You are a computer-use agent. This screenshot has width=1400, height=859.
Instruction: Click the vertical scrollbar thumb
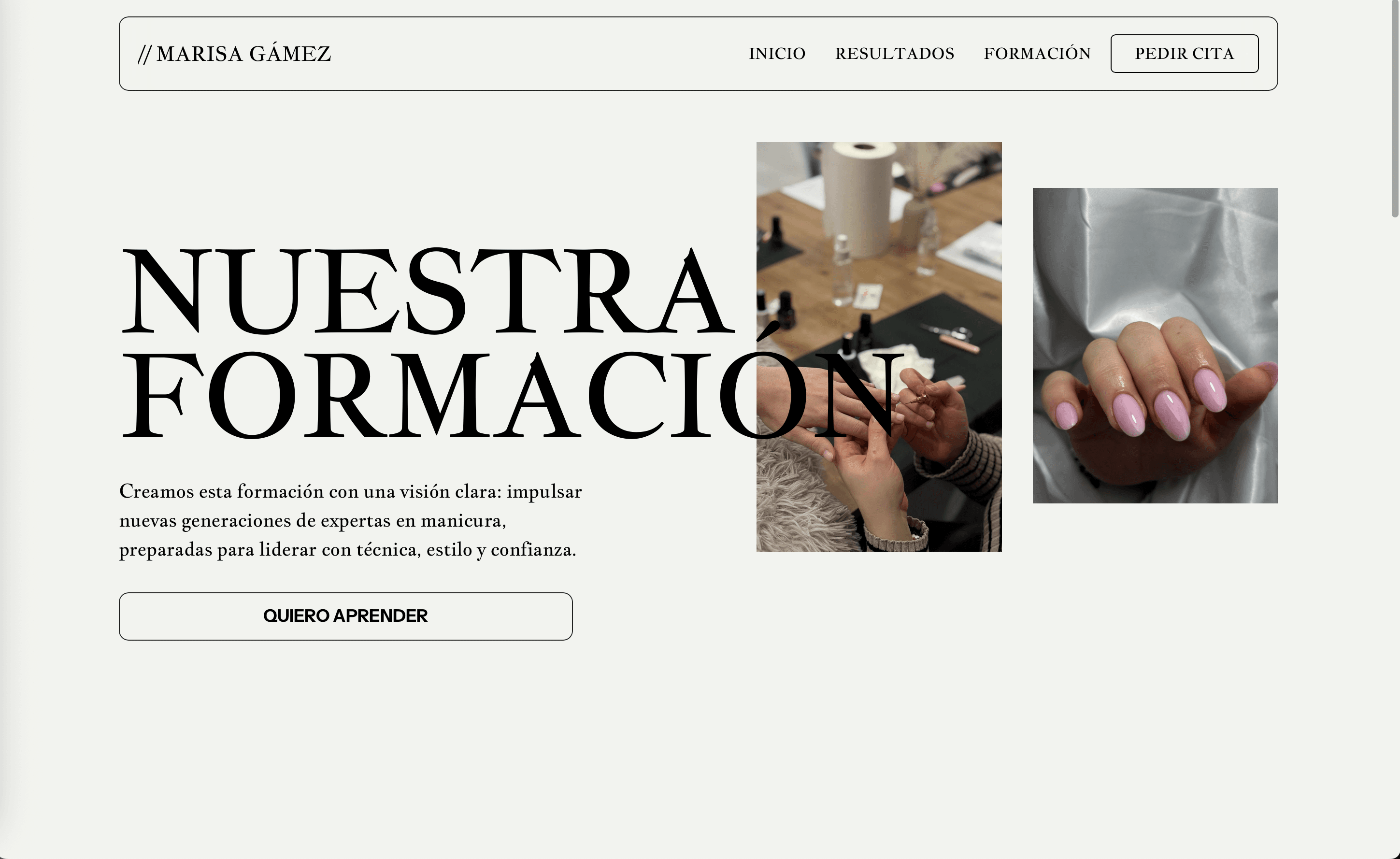(x=1394, y=108)
